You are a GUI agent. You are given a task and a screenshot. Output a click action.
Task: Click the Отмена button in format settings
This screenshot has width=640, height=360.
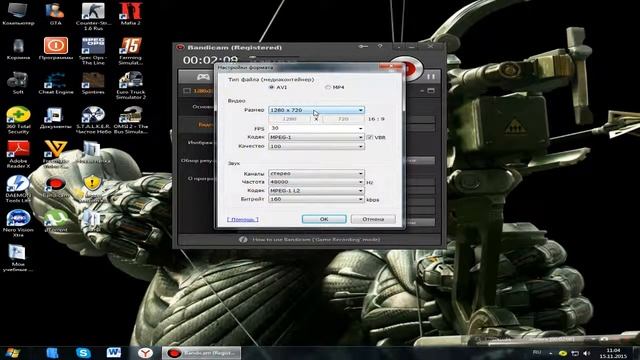coord(373,219)
